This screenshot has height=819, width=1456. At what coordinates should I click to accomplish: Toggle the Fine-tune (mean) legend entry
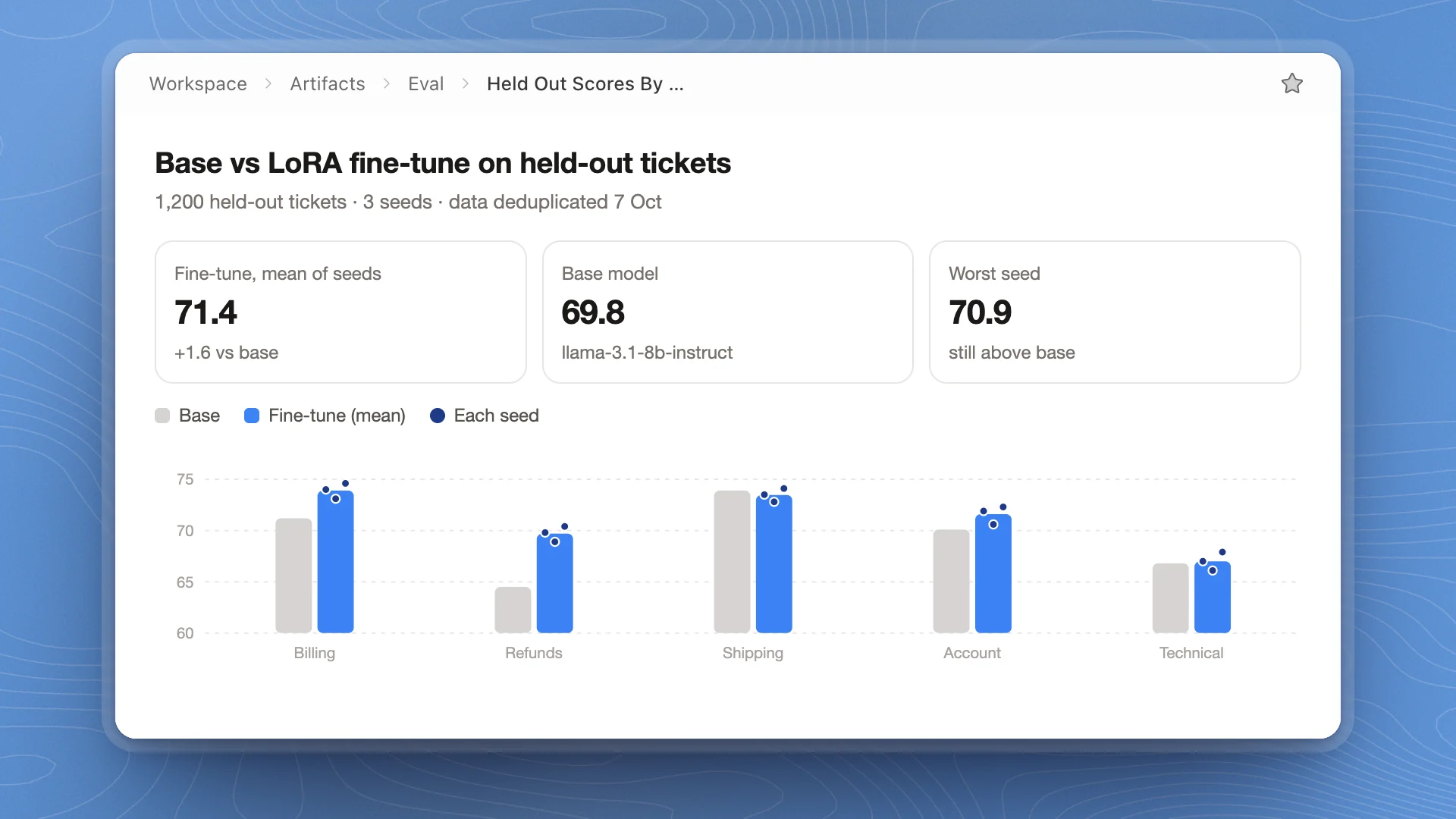tap(325, 416)
